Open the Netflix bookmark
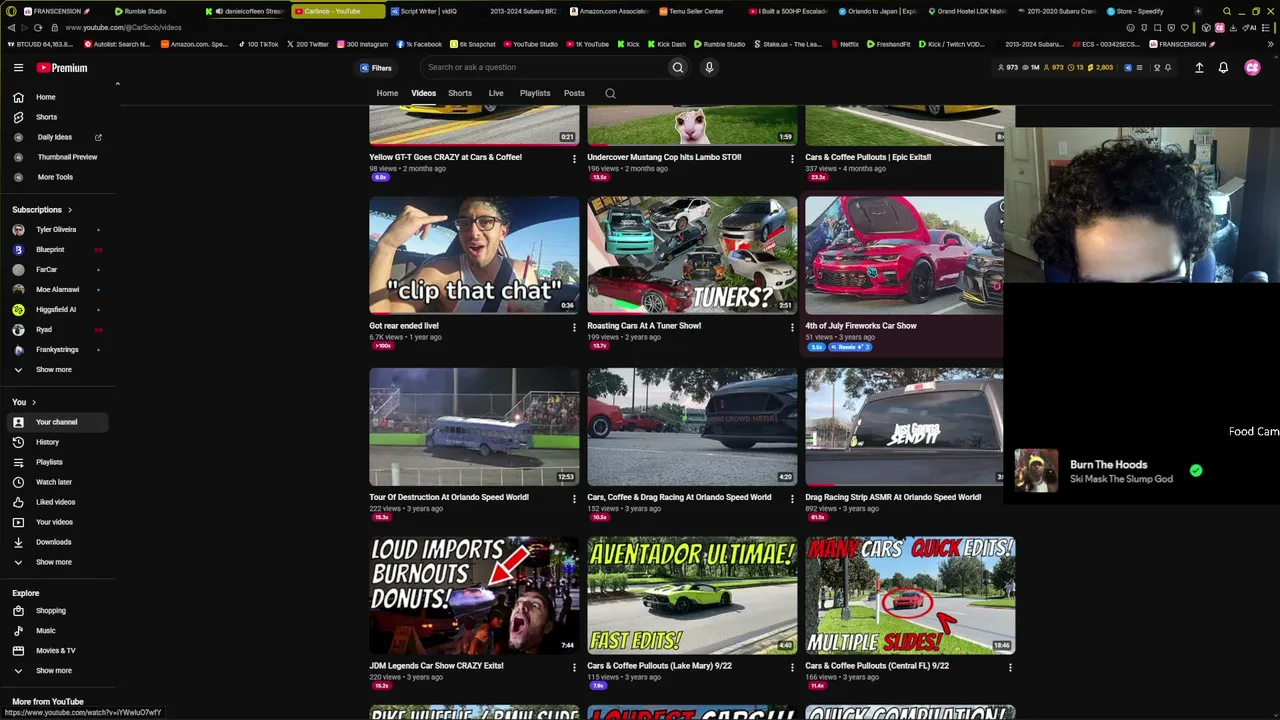The image size is (1280, 720). [x=845, y=44]
